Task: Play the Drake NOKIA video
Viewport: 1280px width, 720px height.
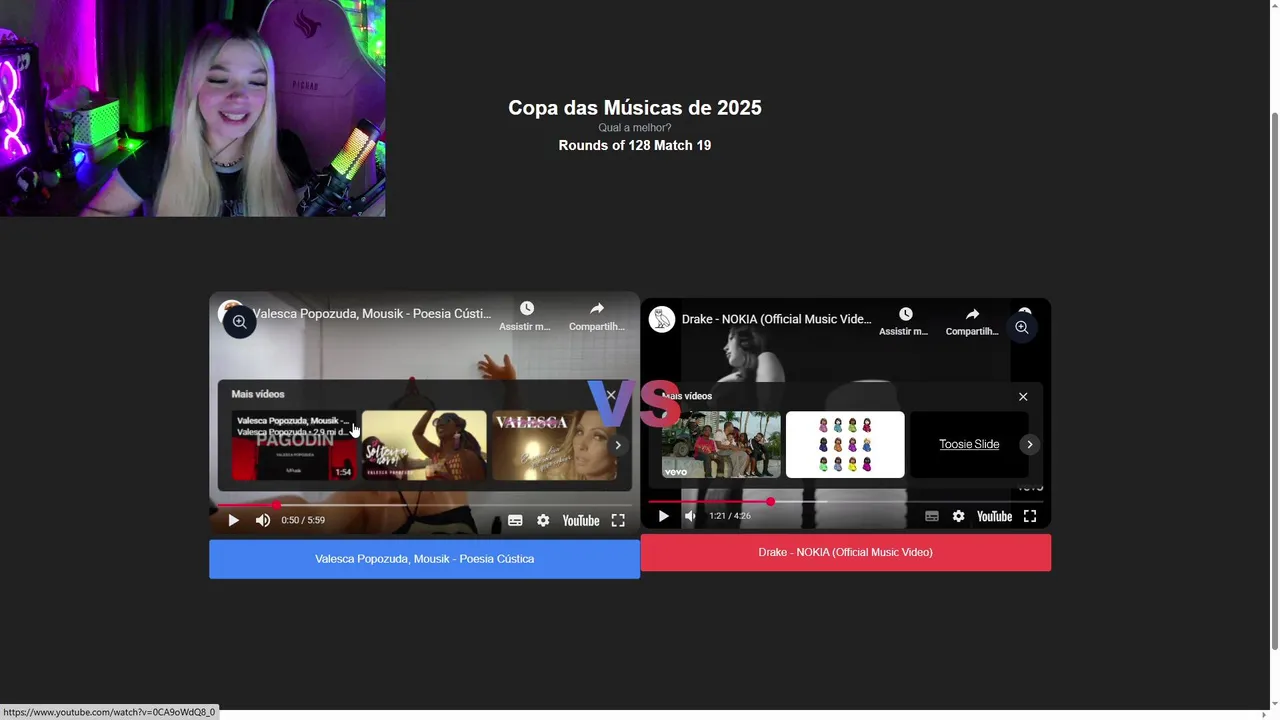Action: [663, 516]
